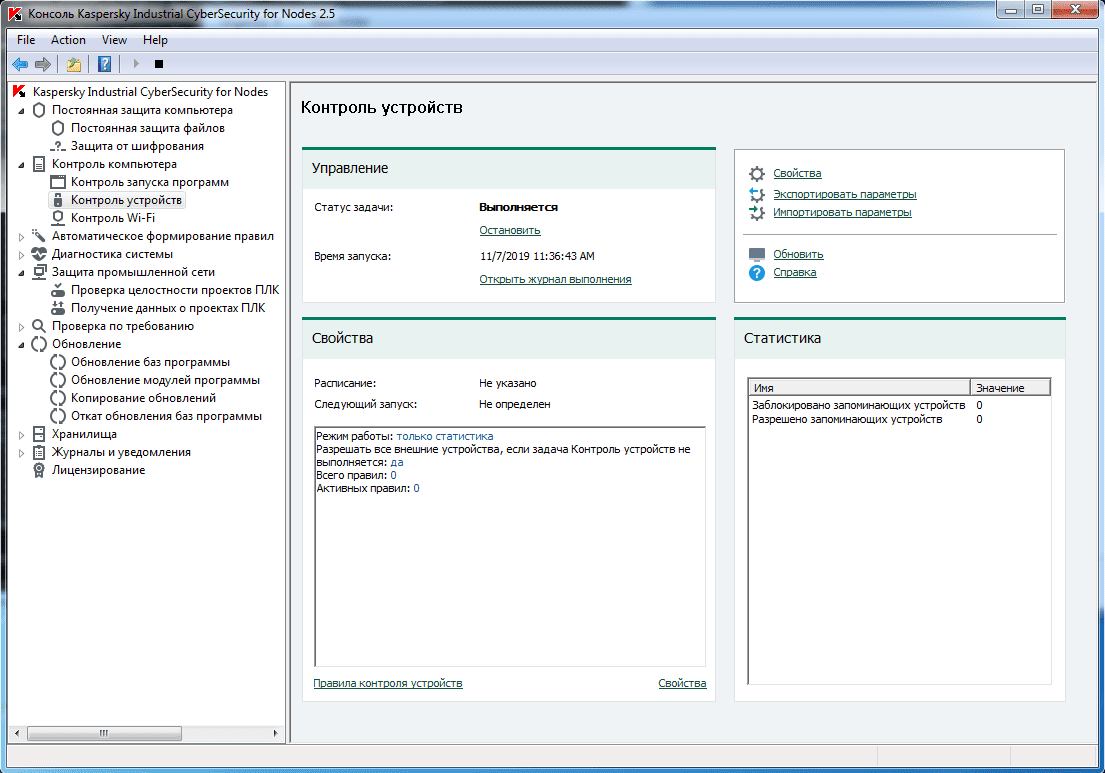Open Правила контроля устройств link
Viewport: 1105px width, 773px height.
click(x=388, y=683)
